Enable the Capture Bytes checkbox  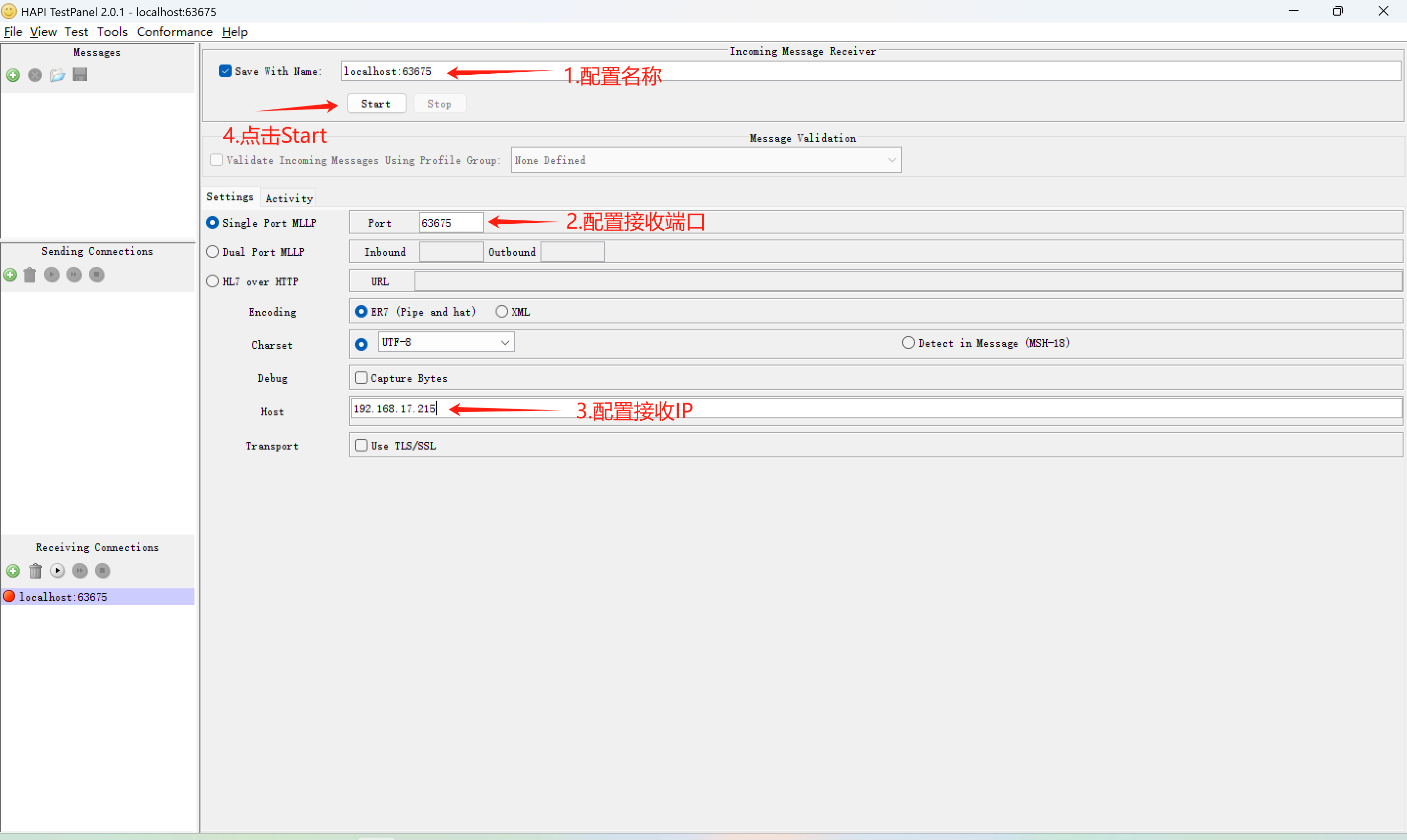tap(361, 378)
